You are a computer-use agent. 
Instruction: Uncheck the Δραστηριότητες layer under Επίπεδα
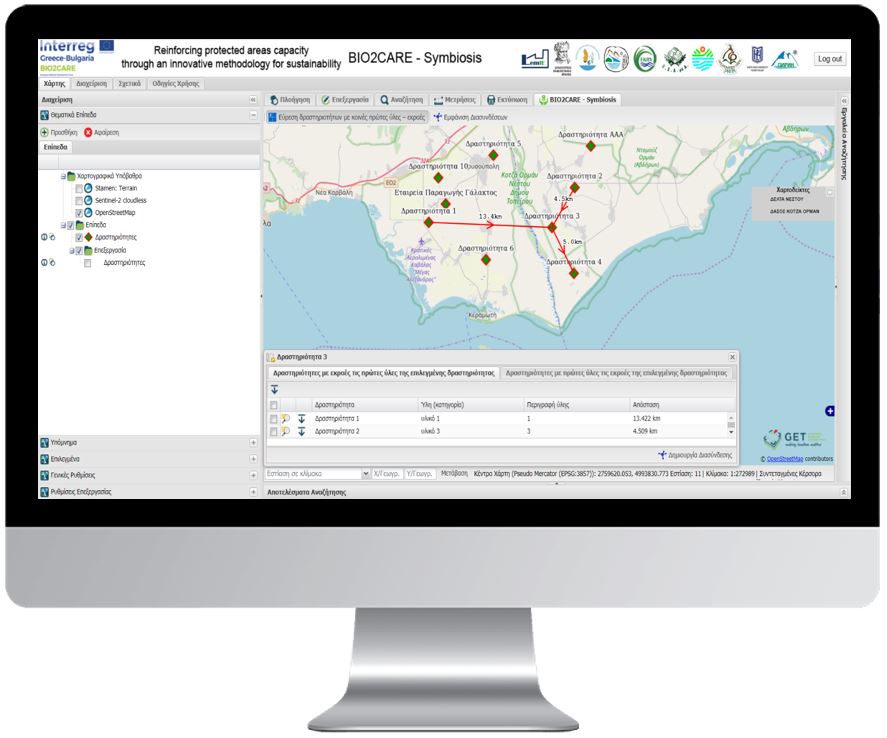(79, 238)
